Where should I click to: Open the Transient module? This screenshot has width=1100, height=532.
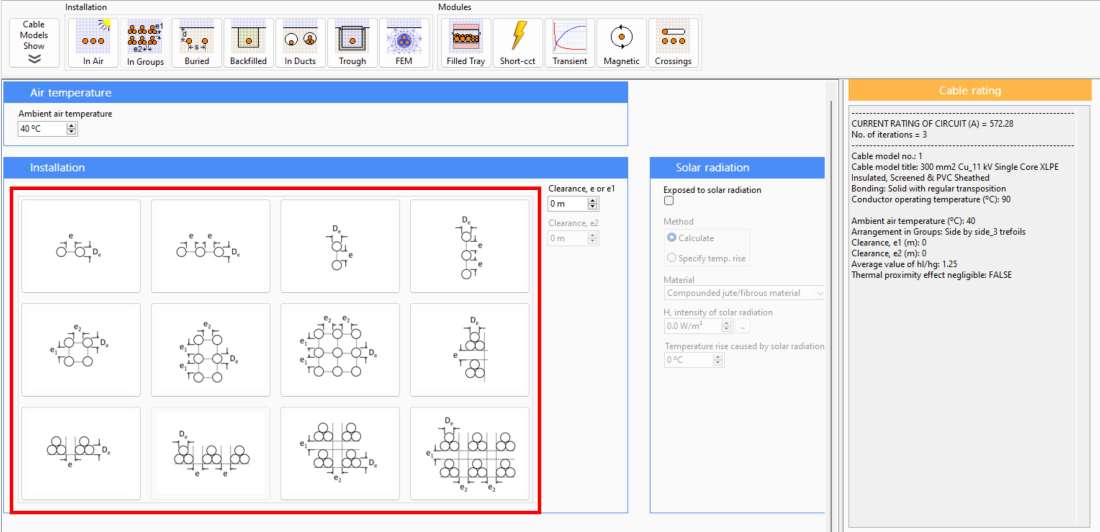[570, 43]
